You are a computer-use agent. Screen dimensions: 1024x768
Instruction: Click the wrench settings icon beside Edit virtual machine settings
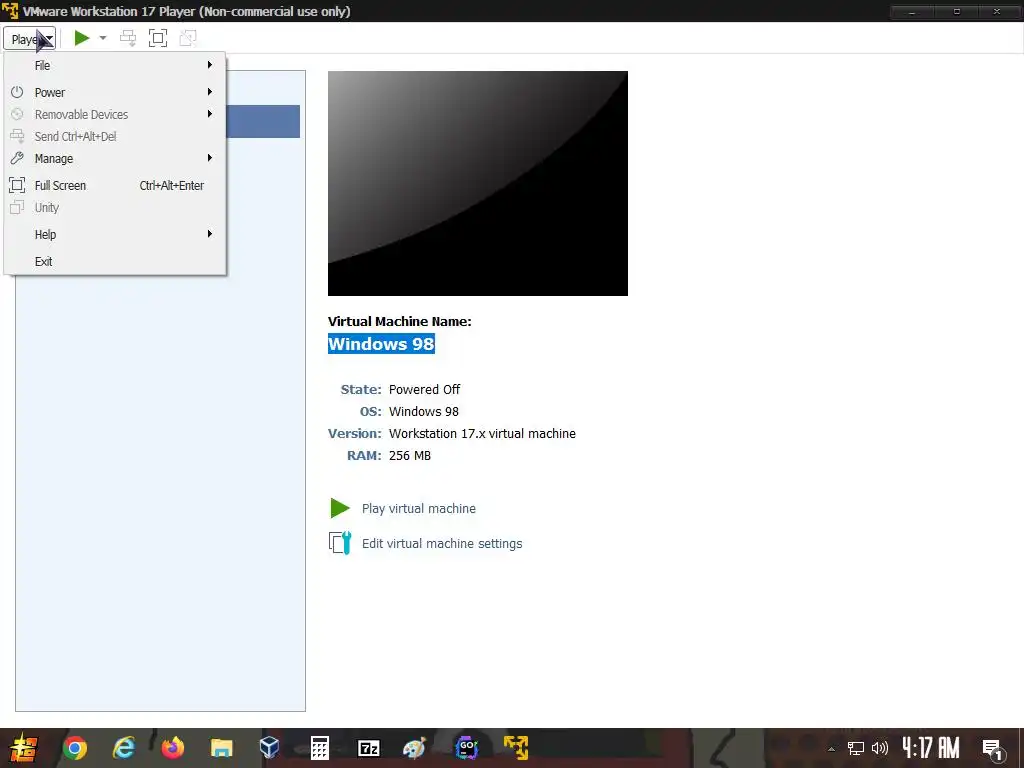[x=340, y=543]
